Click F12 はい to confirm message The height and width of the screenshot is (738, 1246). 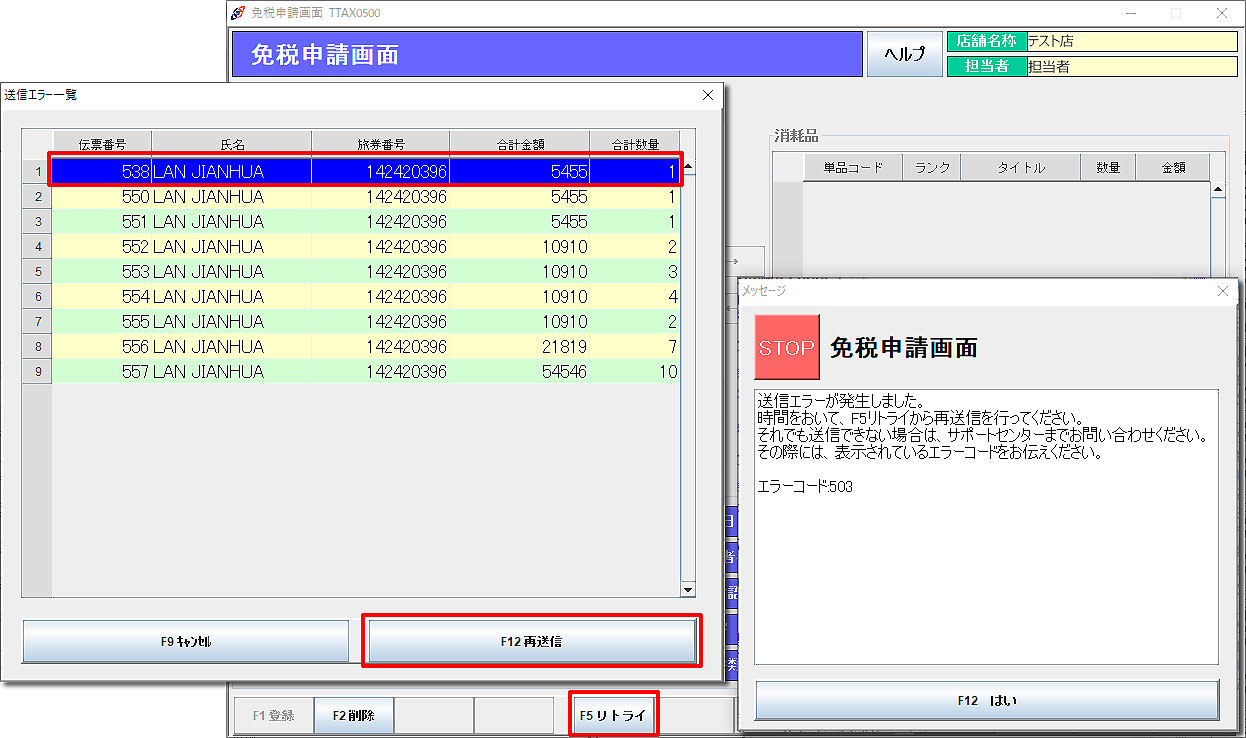click(x=986, y=700)
